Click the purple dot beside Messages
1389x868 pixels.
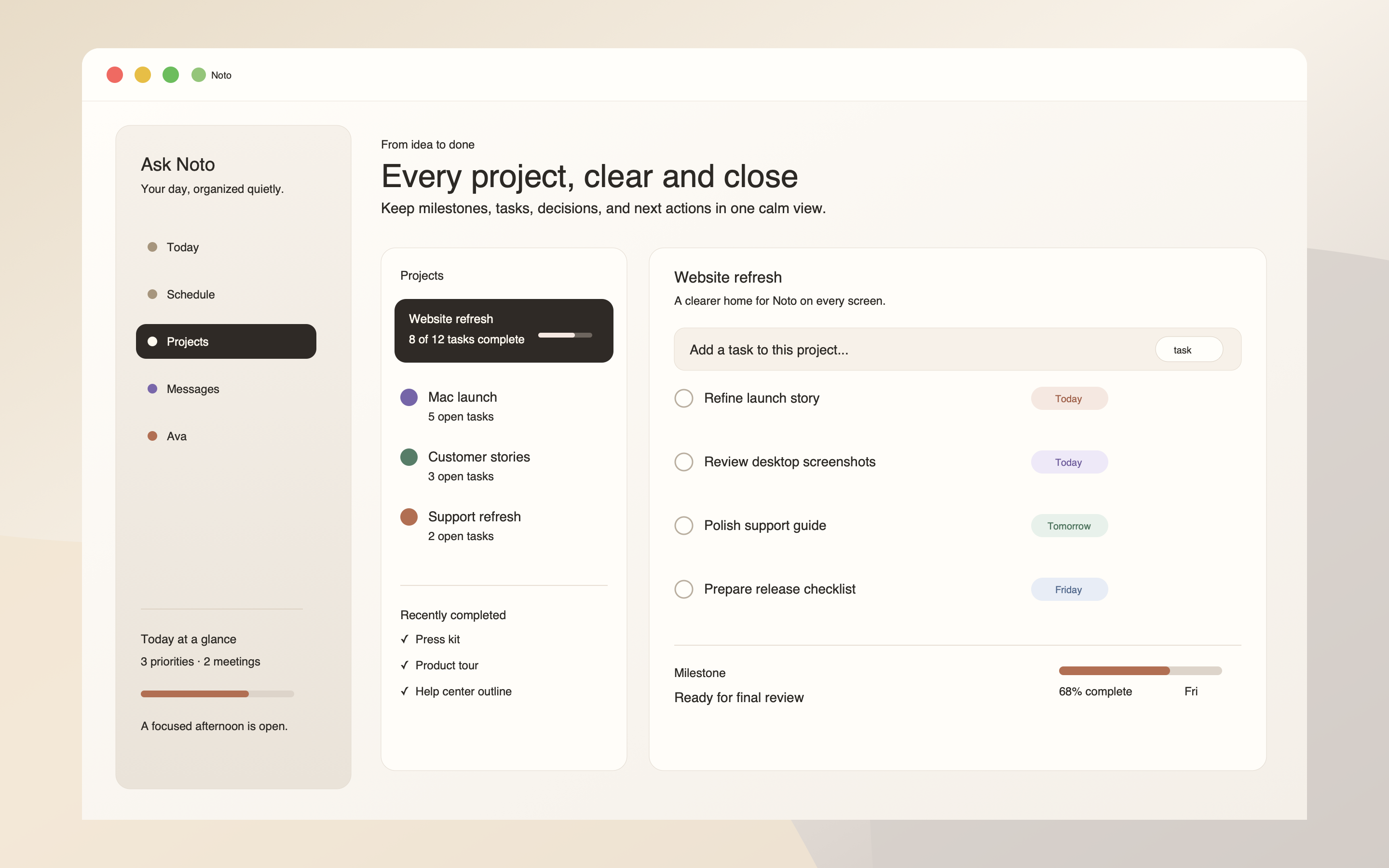(152, 389)
